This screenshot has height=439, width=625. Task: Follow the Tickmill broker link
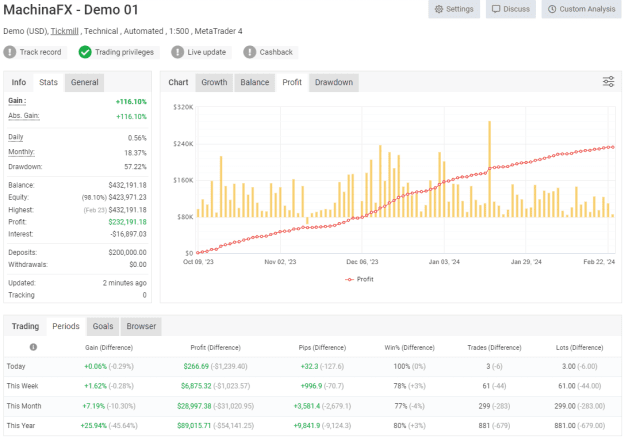(64, 31)
